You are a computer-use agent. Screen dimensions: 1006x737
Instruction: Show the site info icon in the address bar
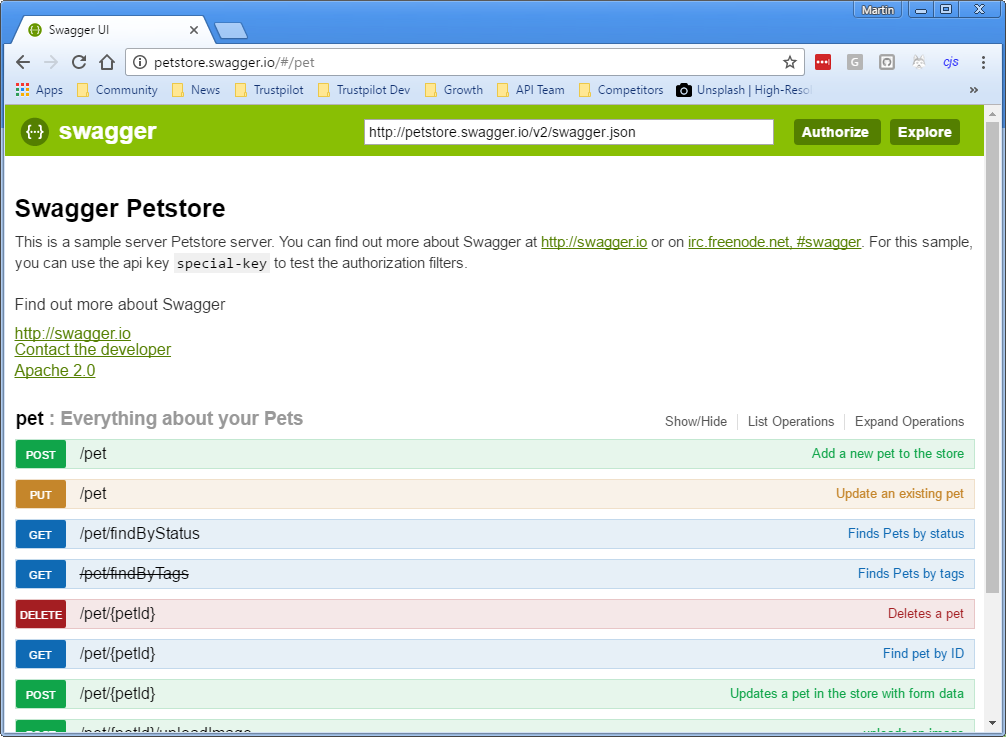pyautogui.click(x=139, y=62)
